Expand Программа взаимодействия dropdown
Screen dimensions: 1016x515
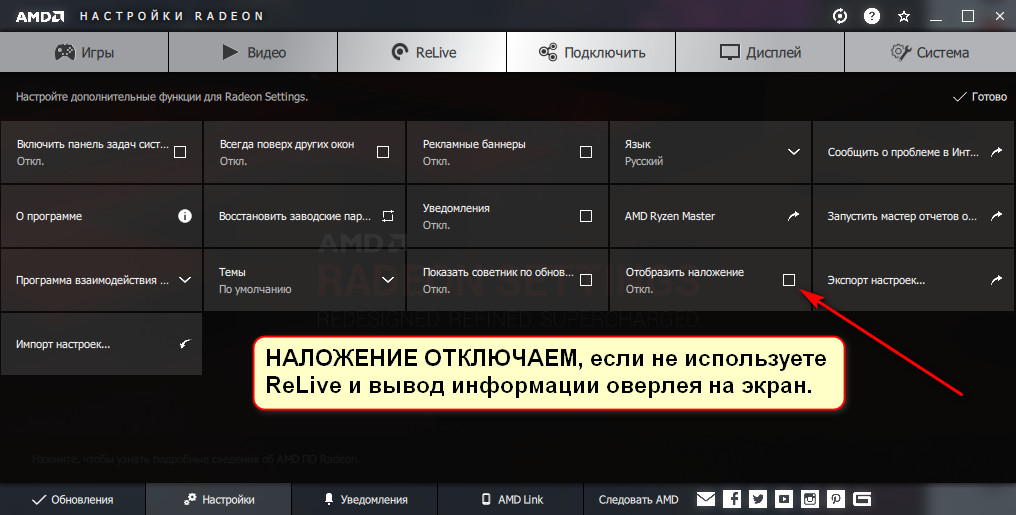[185, 280]
